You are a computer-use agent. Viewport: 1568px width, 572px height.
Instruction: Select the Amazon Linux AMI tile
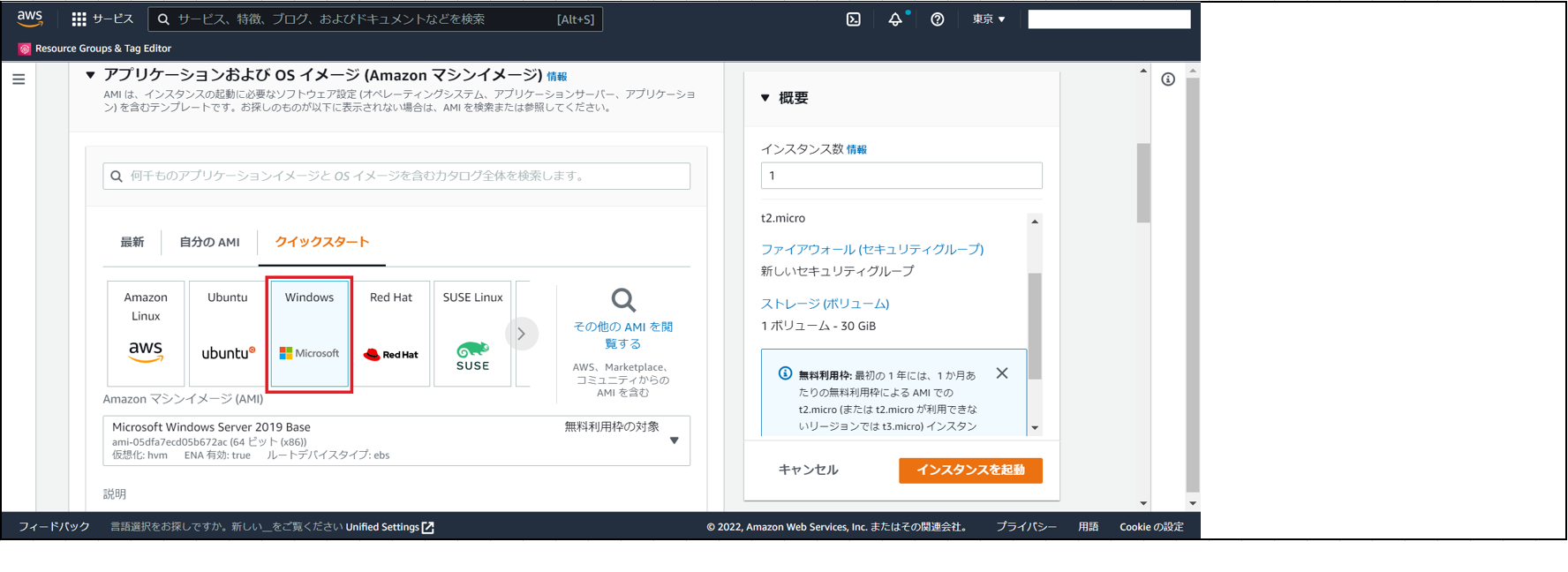pos(146,334)
